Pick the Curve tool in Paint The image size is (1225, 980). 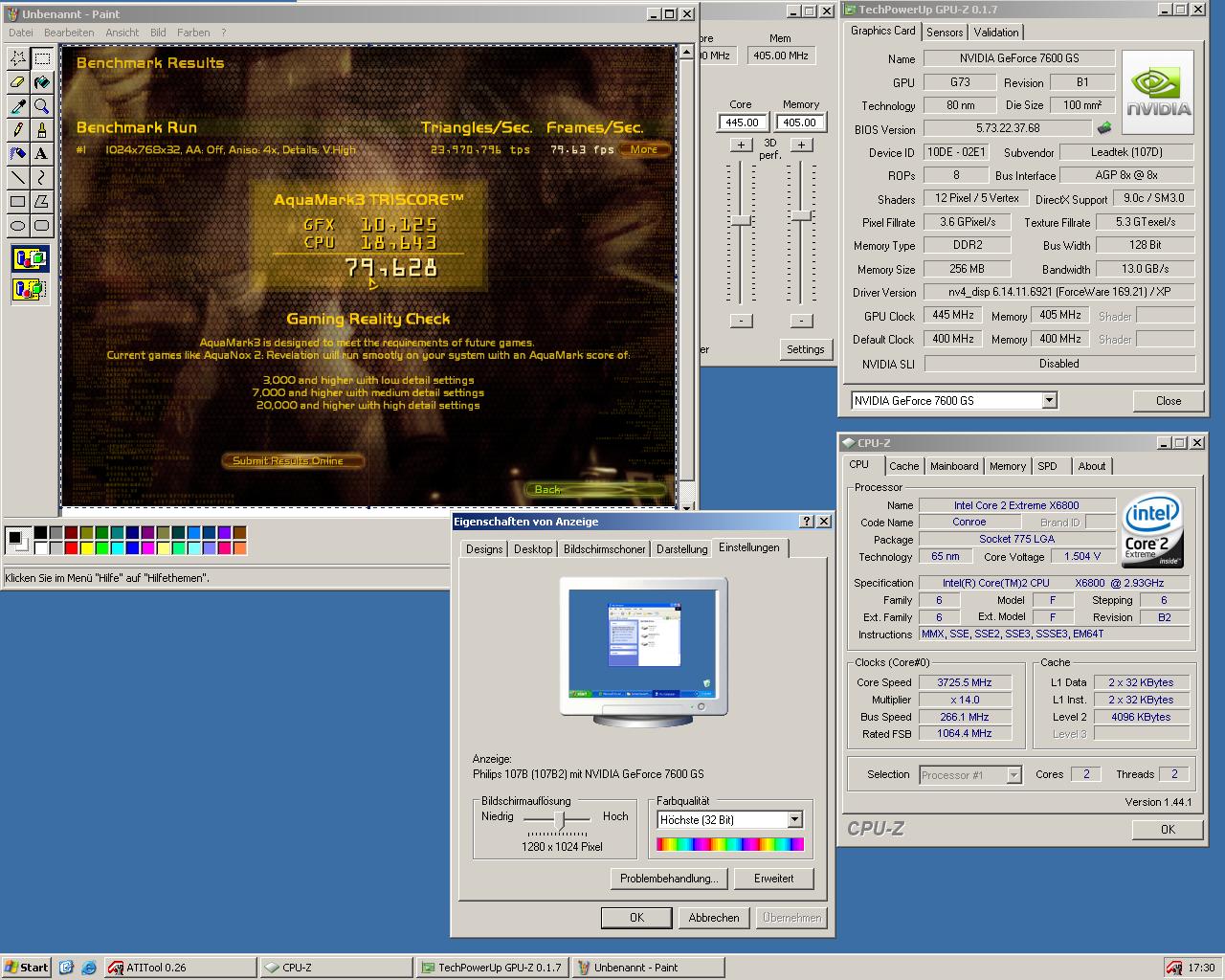pyautogui.click(x=41, y=177)
